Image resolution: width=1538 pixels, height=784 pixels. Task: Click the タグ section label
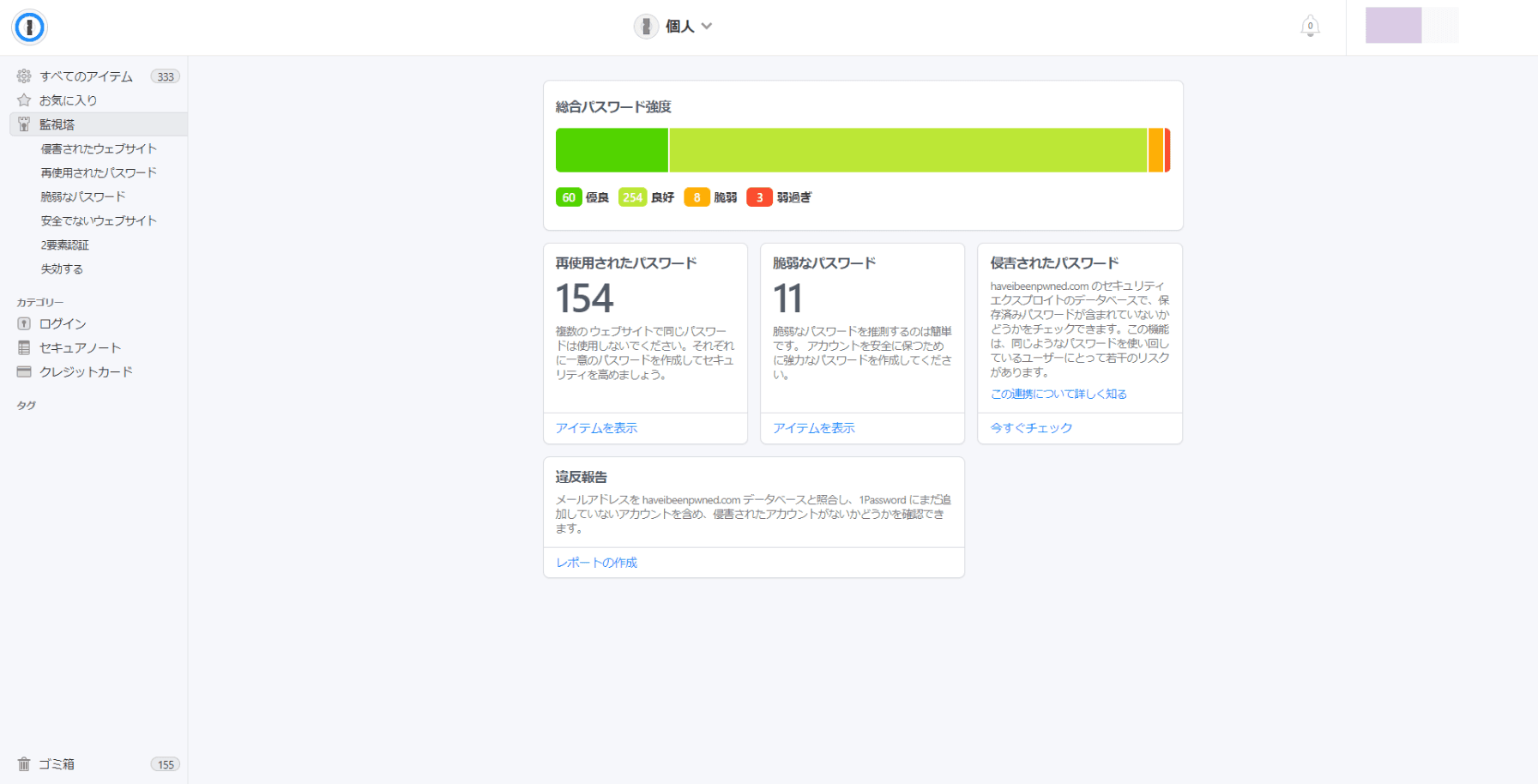[x=27, y=406]
